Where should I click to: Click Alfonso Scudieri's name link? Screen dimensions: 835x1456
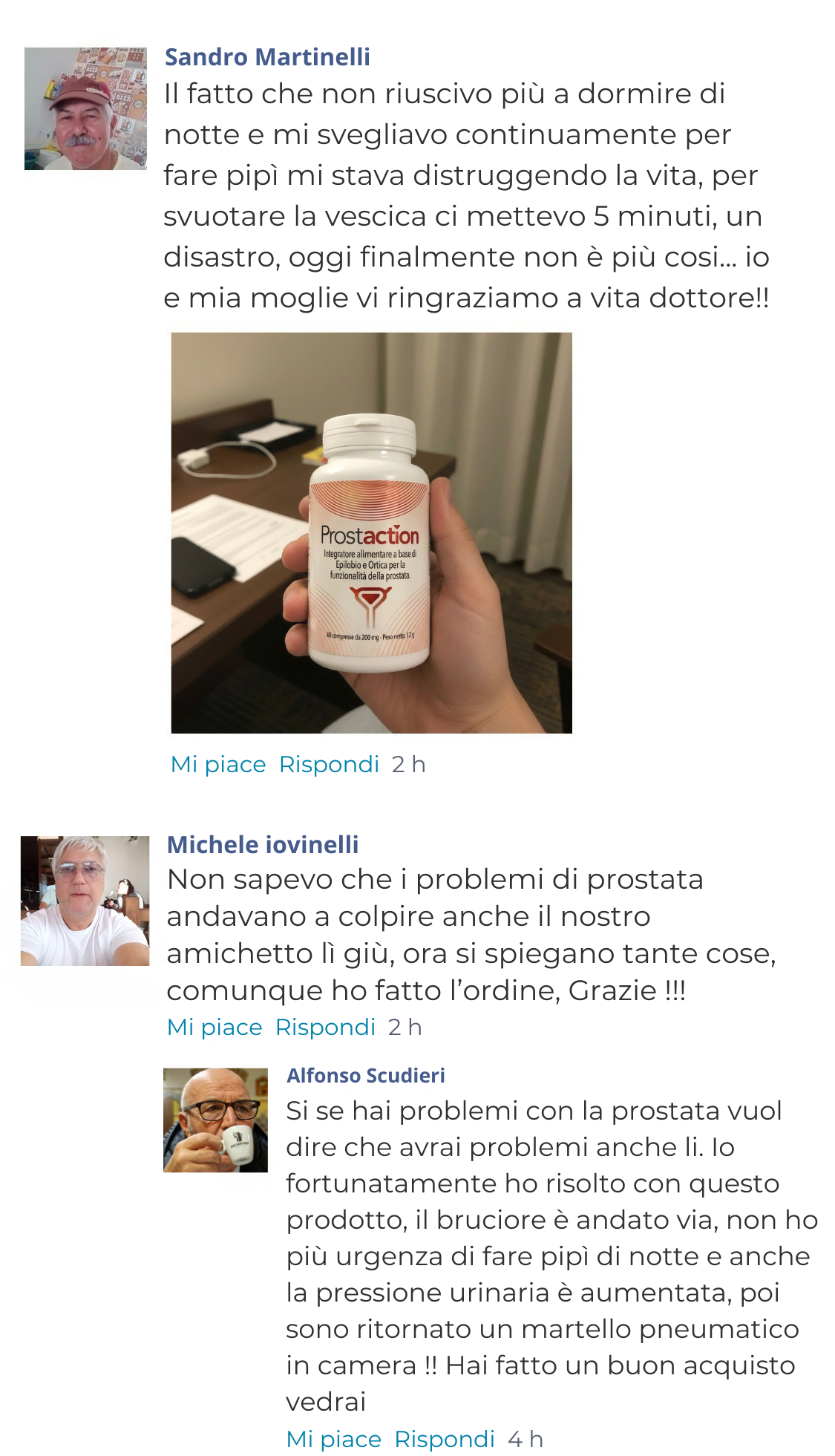[x=366, y=1075]
